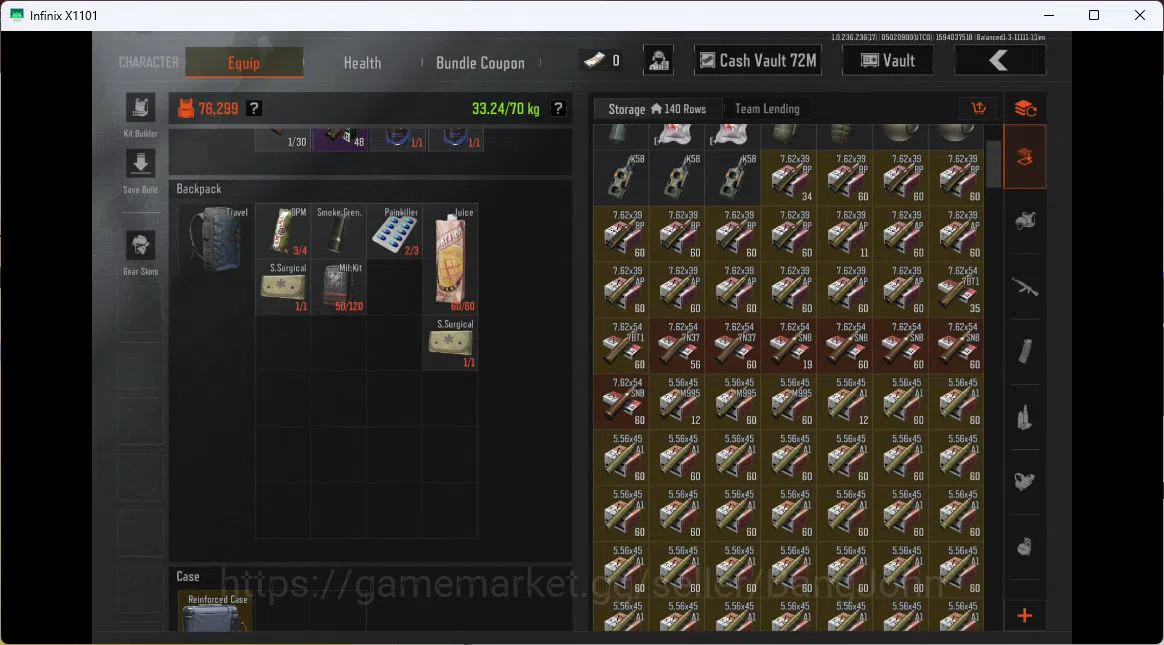Select the Smoke Gren. in backpack
The height and width of the screenshot is (645, 1164).
[339, 231]
